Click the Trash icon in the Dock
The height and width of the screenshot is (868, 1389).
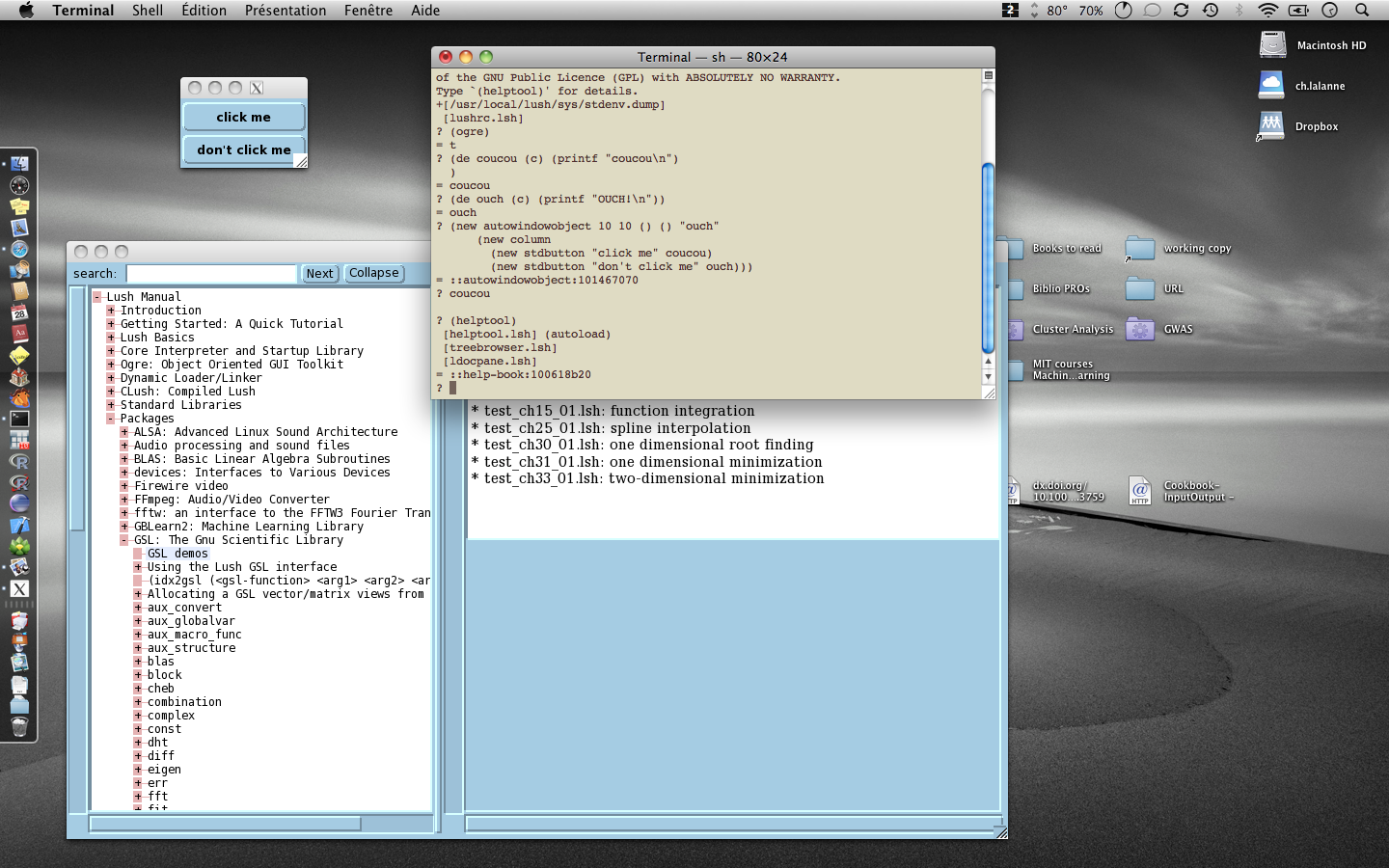[19, 726]
